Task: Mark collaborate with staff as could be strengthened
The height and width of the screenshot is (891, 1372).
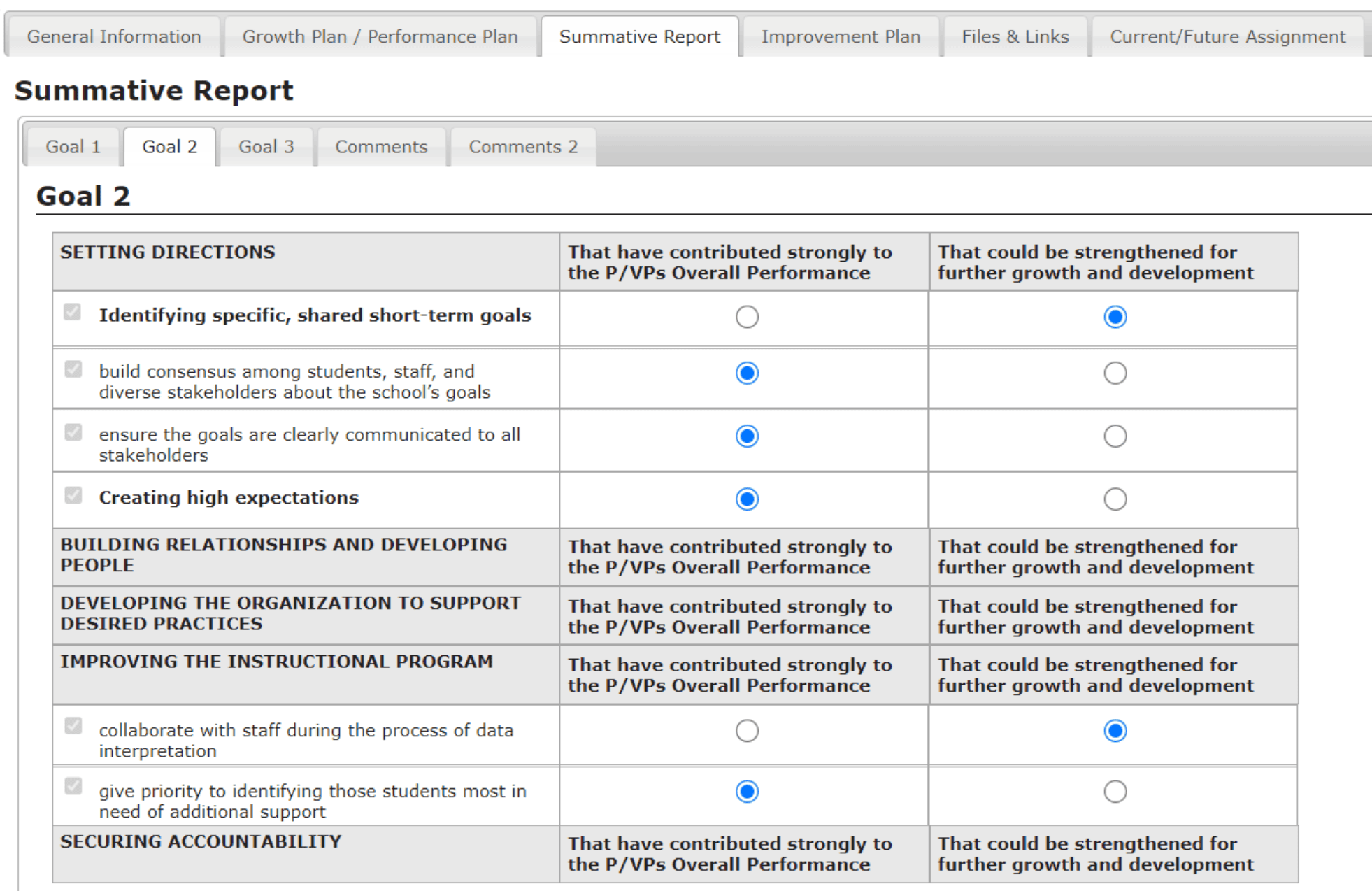Action: point(1115,731)
